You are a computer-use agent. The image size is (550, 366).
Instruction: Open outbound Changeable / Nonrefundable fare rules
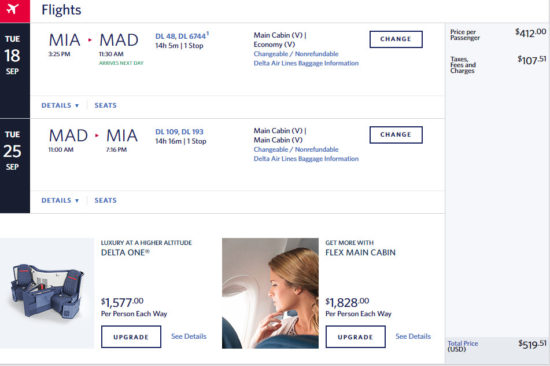coord(296,54)
